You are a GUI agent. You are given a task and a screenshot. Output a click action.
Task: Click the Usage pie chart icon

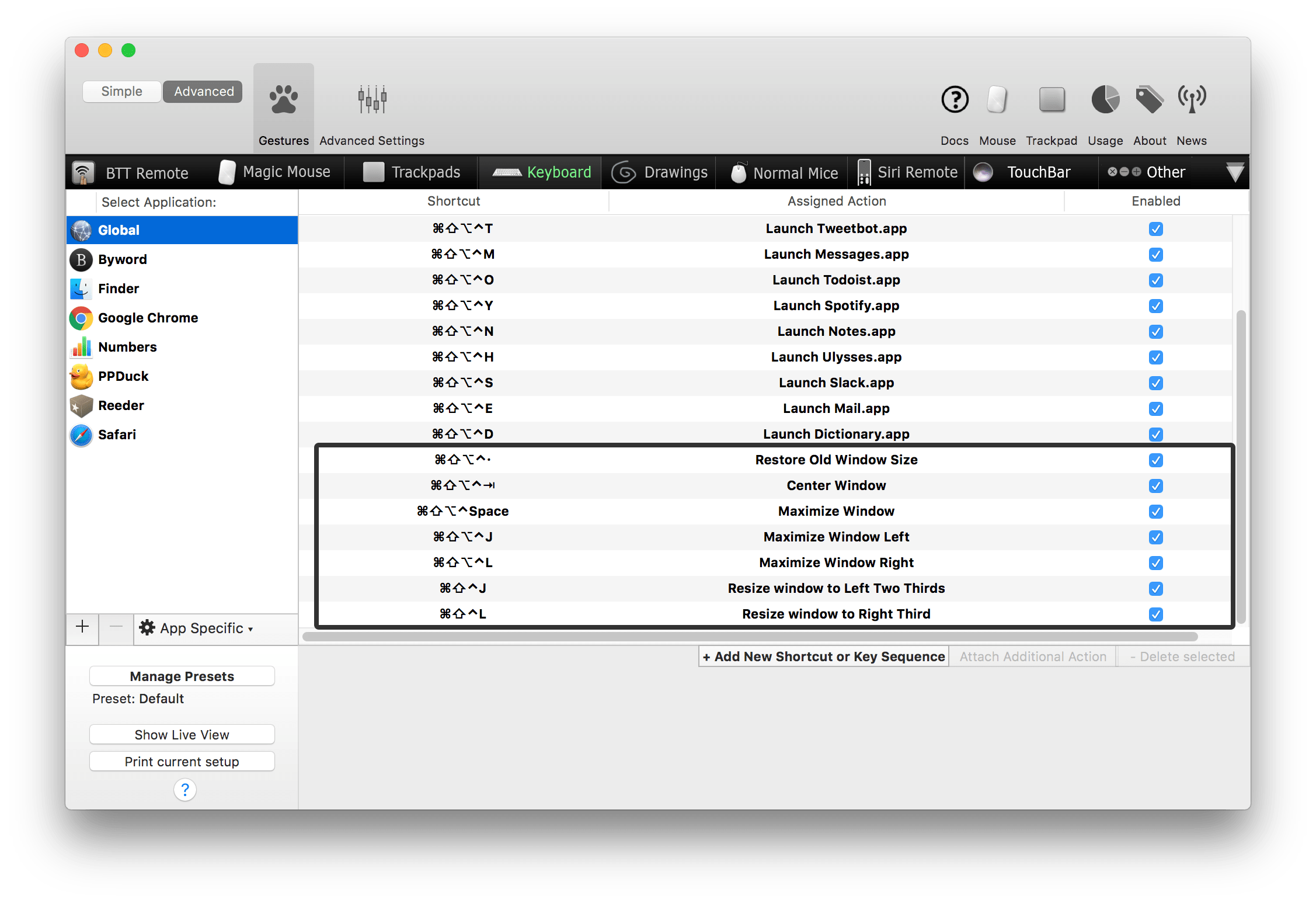[x=1105, y=100]
